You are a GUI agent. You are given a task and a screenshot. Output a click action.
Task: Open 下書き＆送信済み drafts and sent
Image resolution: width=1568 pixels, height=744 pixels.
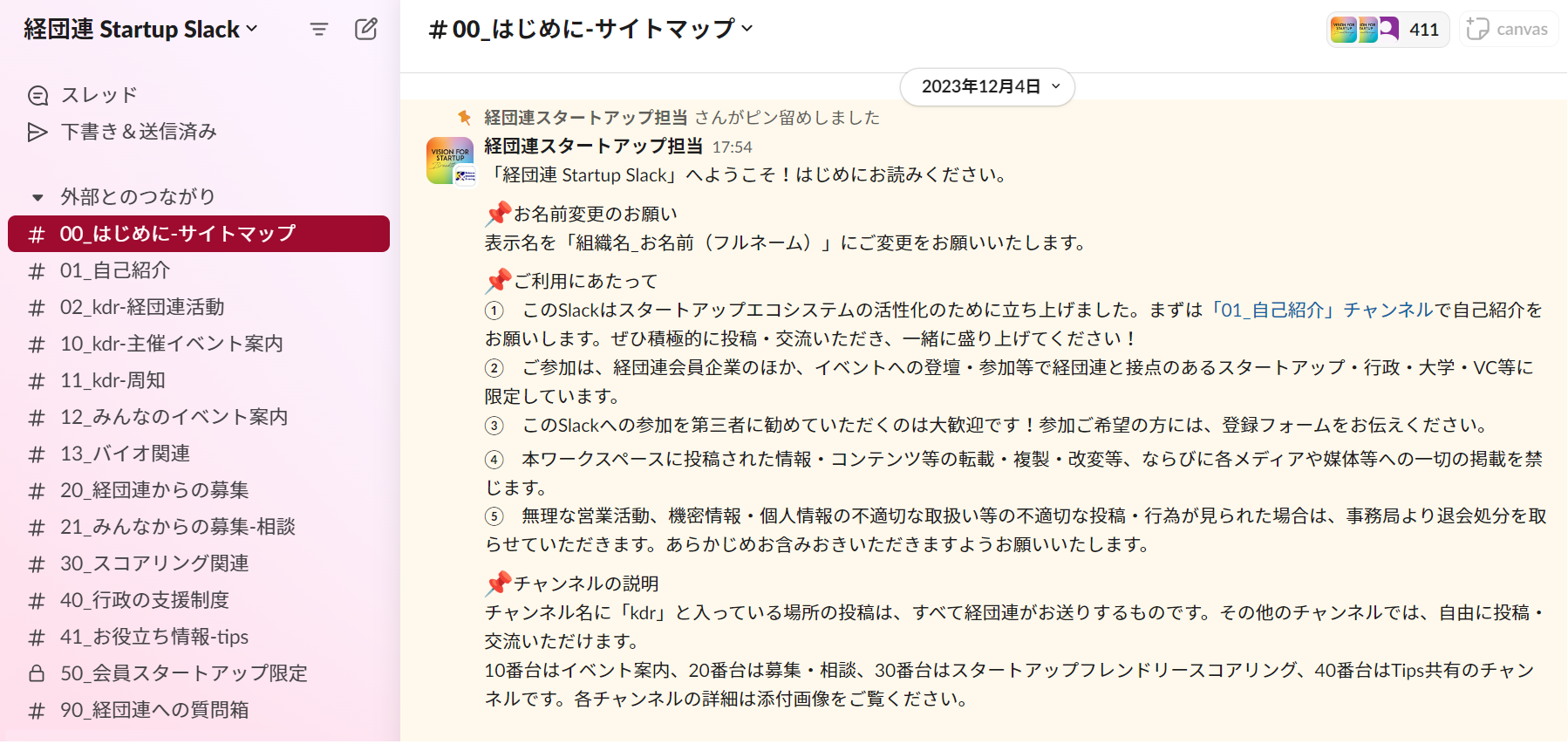[122, 132]
